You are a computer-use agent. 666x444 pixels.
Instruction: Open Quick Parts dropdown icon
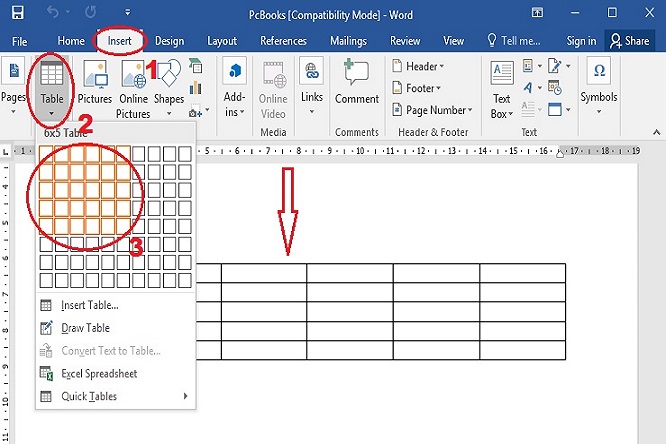[532, 66]
